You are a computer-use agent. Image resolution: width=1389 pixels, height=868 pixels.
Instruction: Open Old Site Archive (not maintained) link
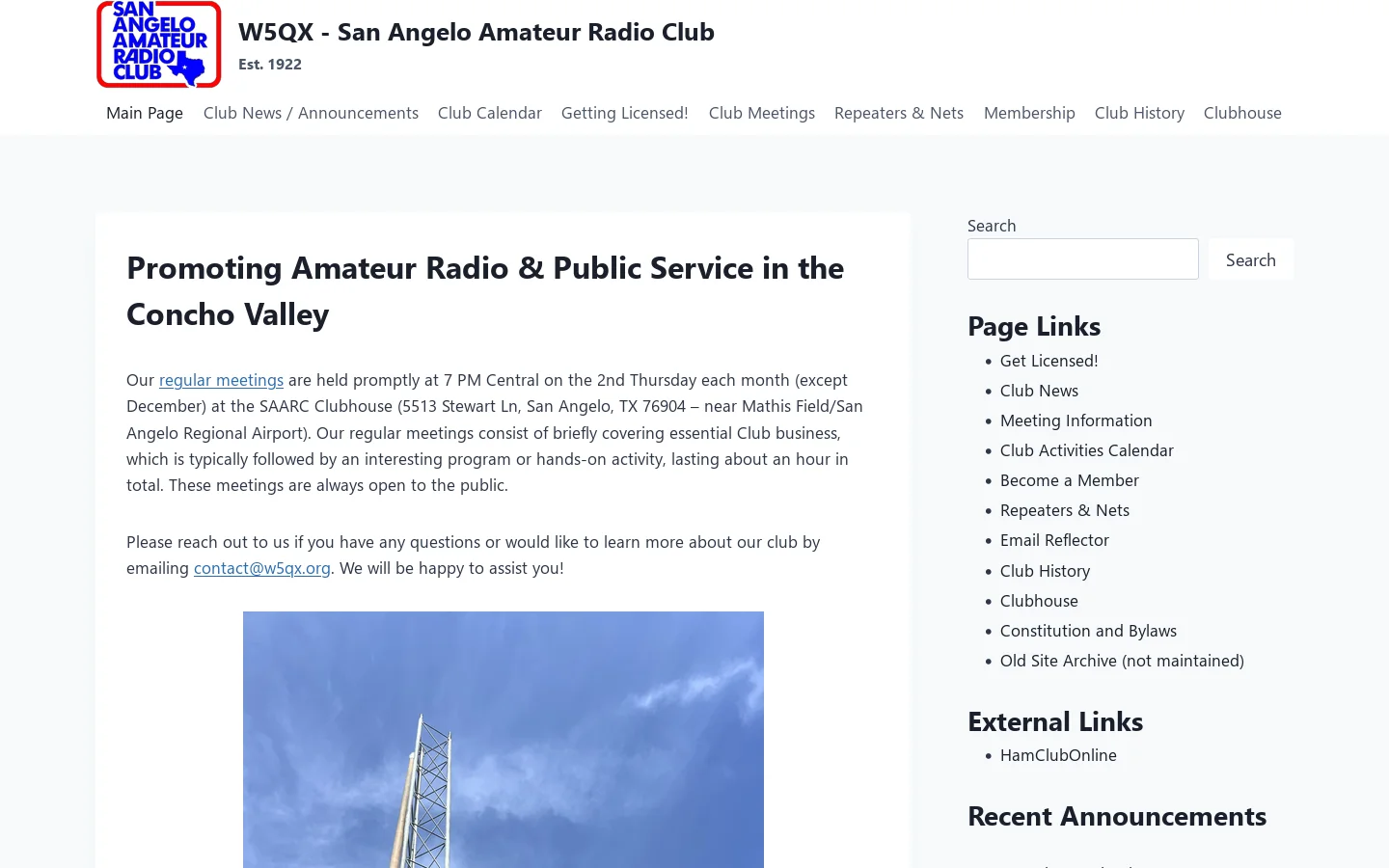tap(1122, 661)
